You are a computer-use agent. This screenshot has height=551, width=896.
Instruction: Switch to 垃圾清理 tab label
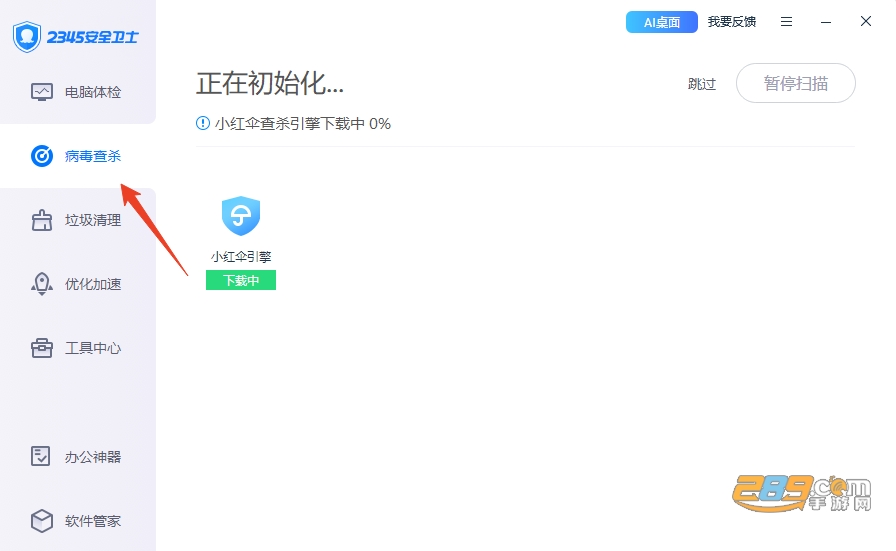93,220
